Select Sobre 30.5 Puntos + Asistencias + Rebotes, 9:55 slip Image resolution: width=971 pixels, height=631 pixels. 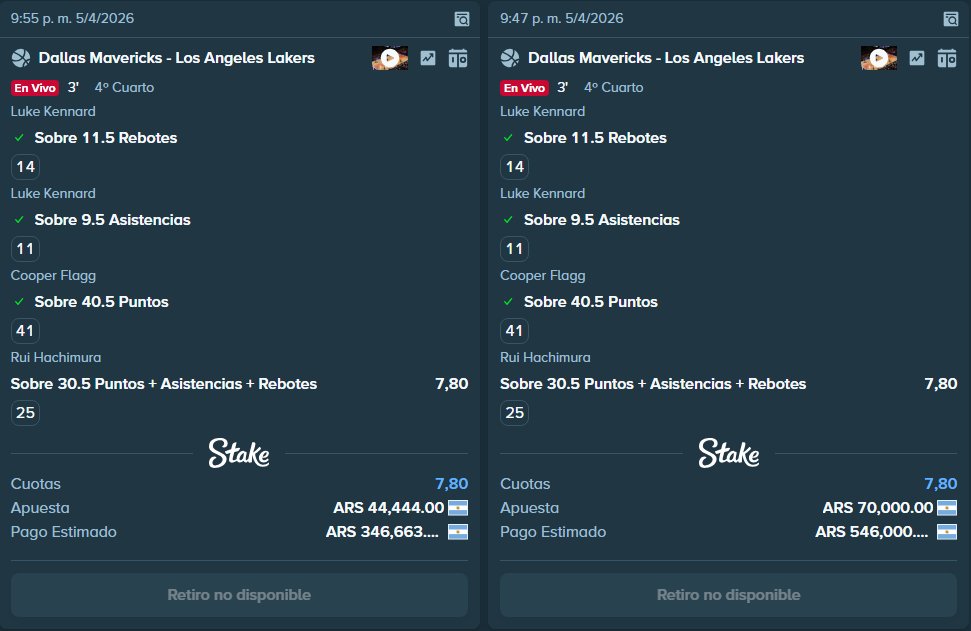click(164, 384)
